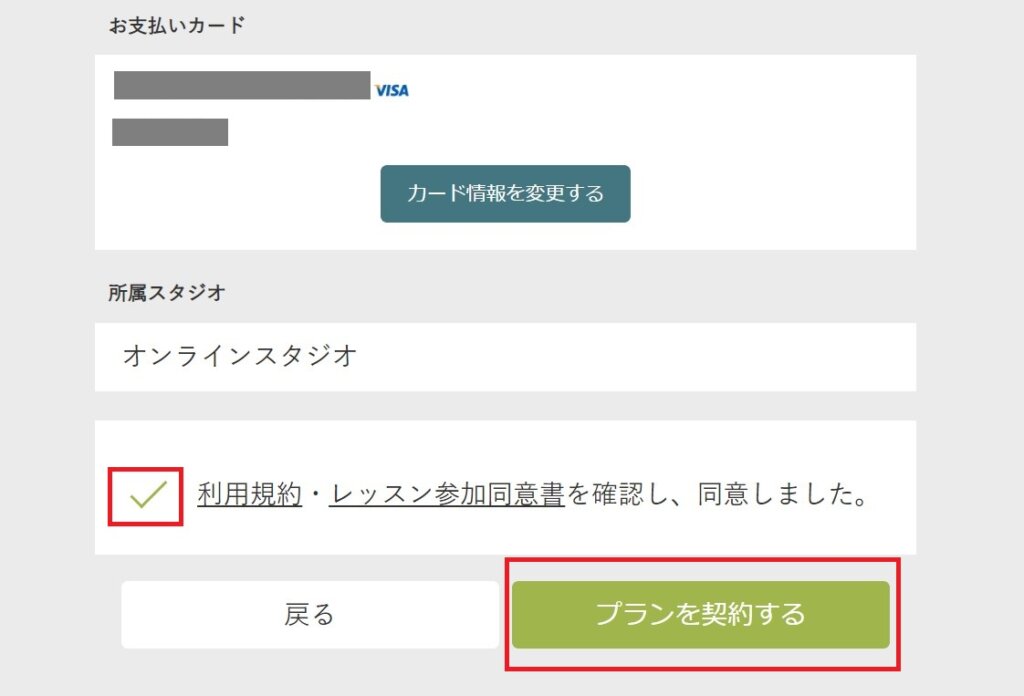Toggle the terms agreement checkbox
Viewport: 1024px width, 696px height.
click(x=146, y=496)
